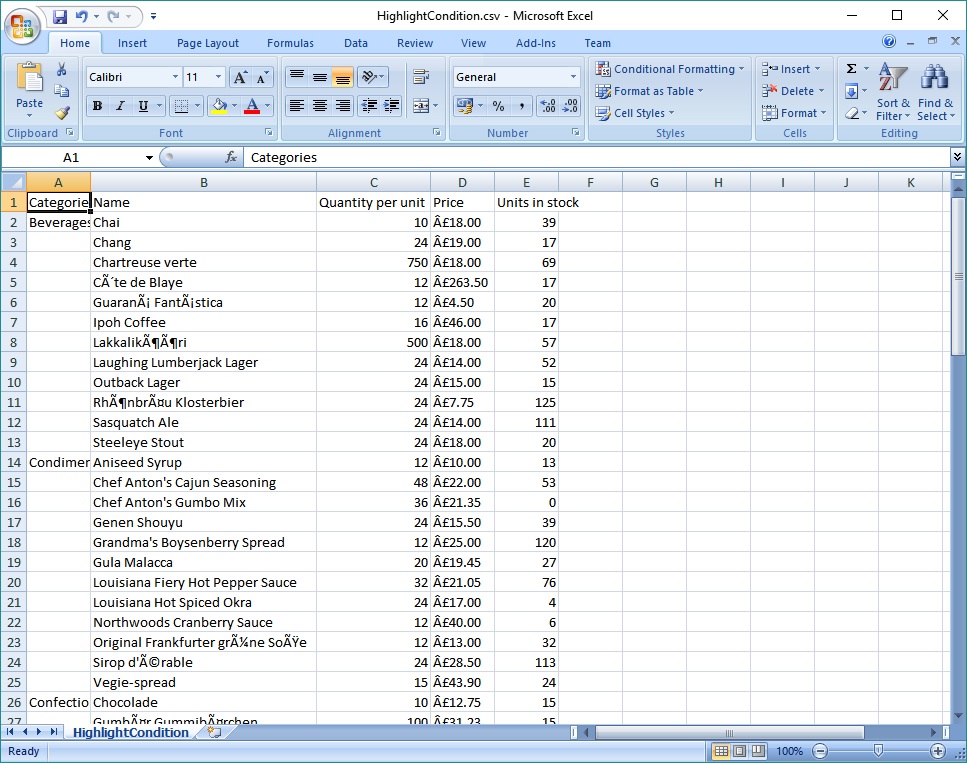
Task: Click the zoom slider handle
Action: click(878, 751)
